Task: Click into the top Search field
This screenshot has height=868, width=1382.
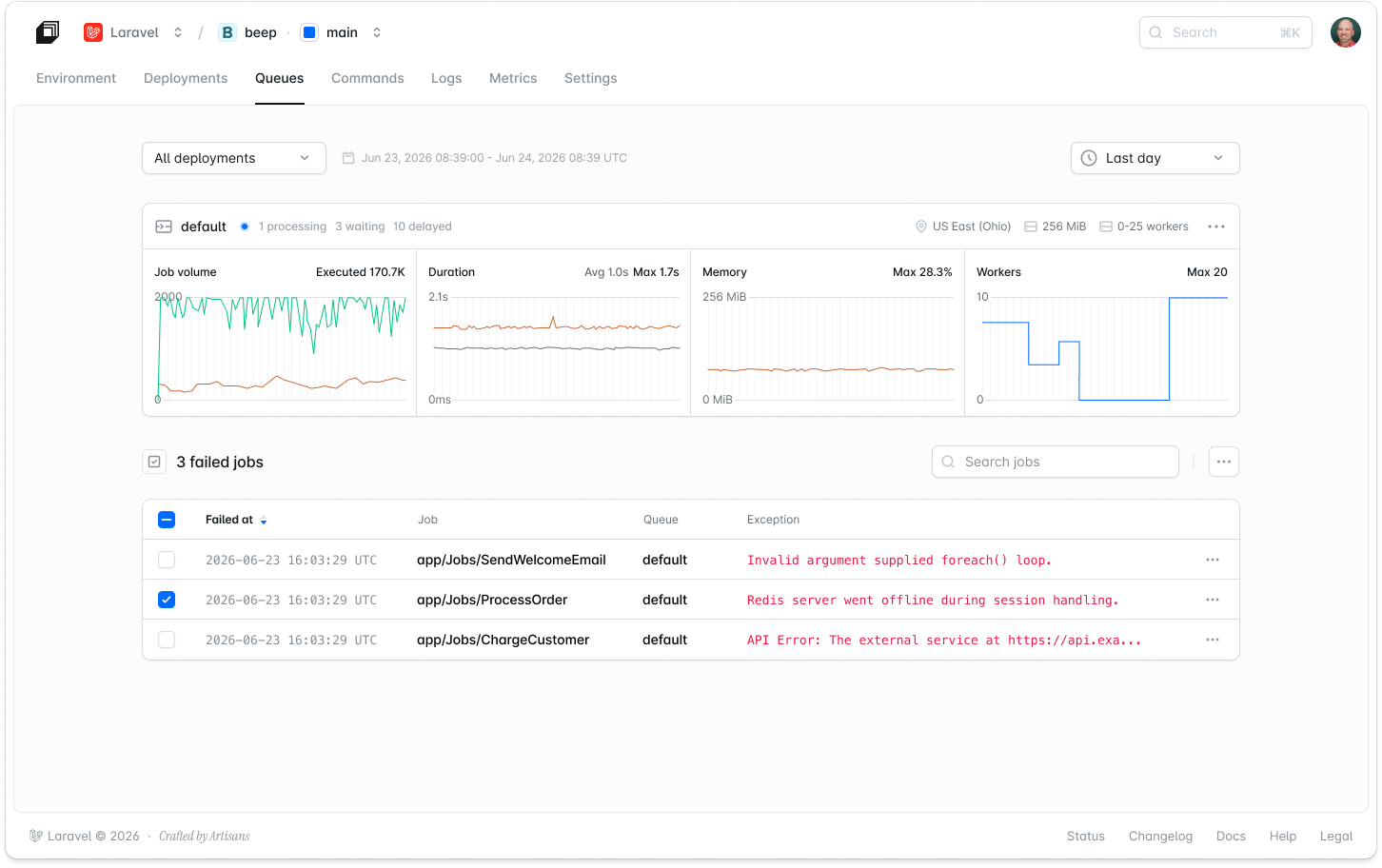Action: pos(1226,32)
